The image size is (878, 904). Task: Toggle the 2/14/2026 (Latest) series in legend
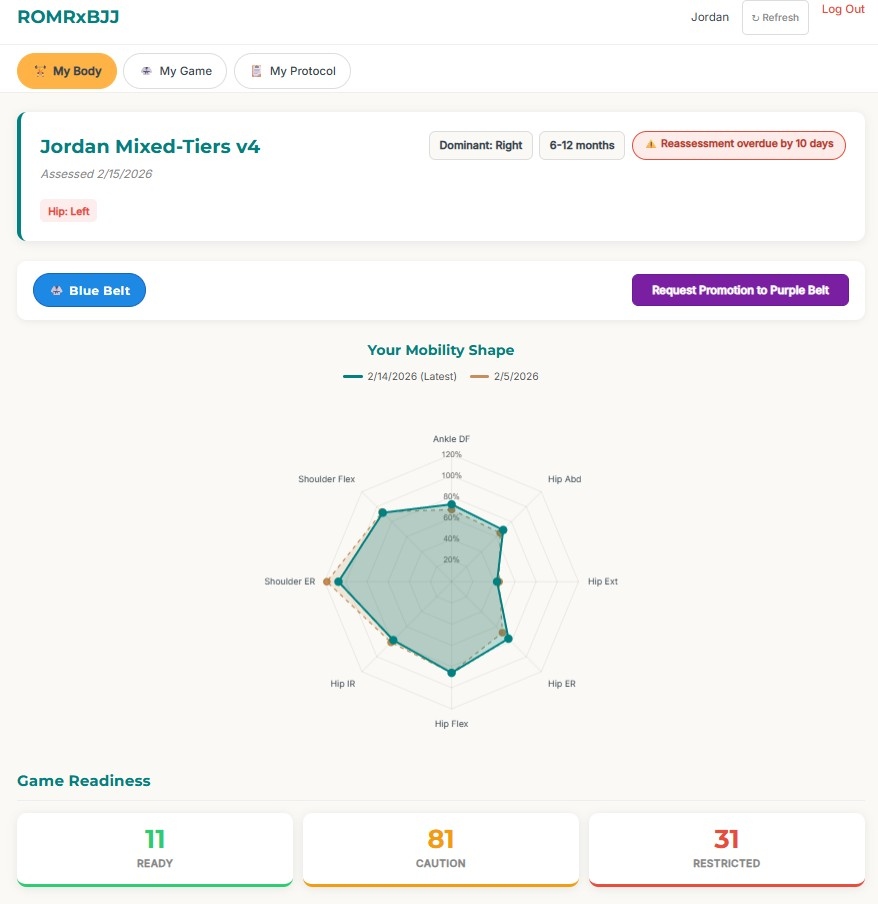(400, 377)
